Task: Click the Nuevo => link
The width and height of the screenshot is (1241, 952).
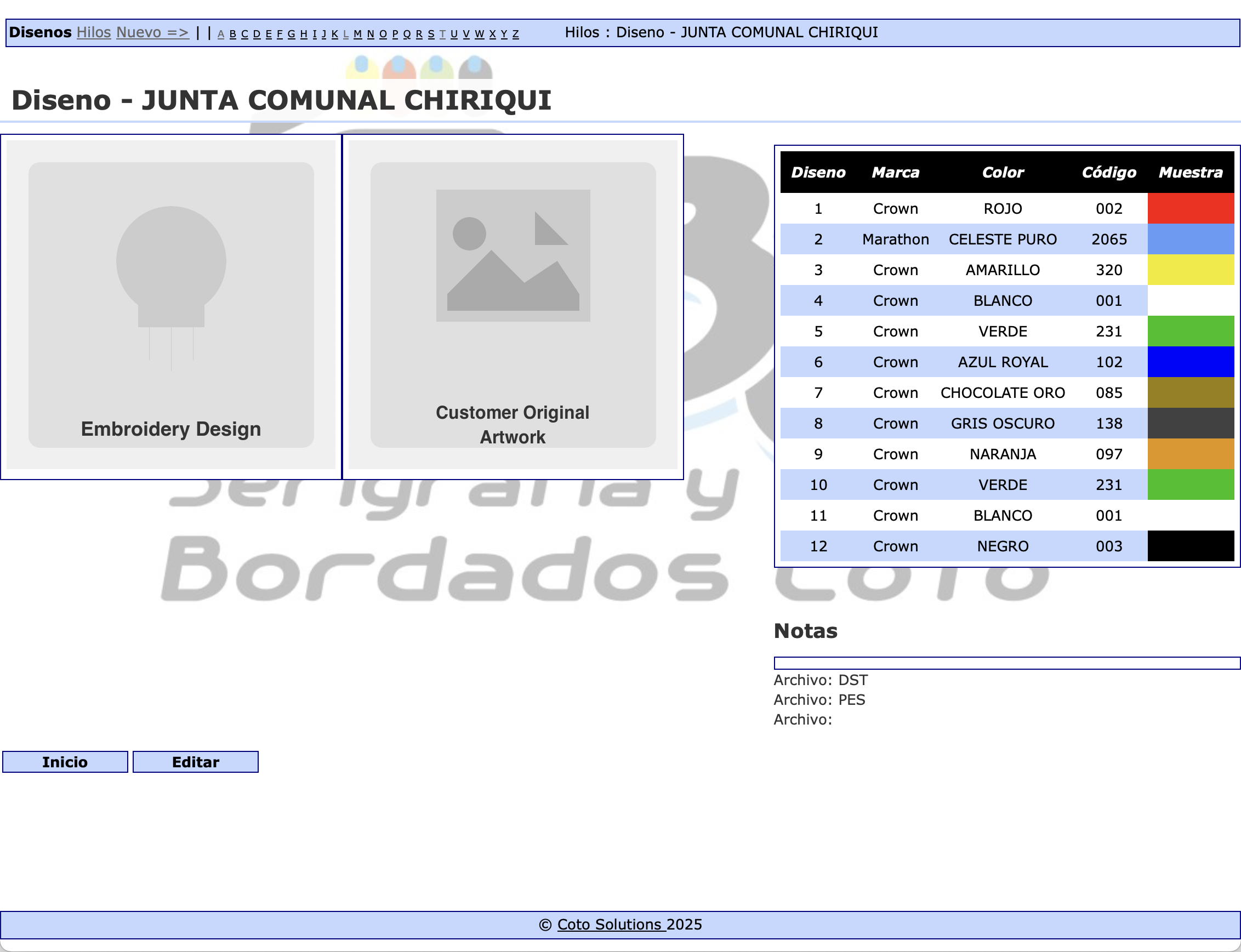Action: 152,32
